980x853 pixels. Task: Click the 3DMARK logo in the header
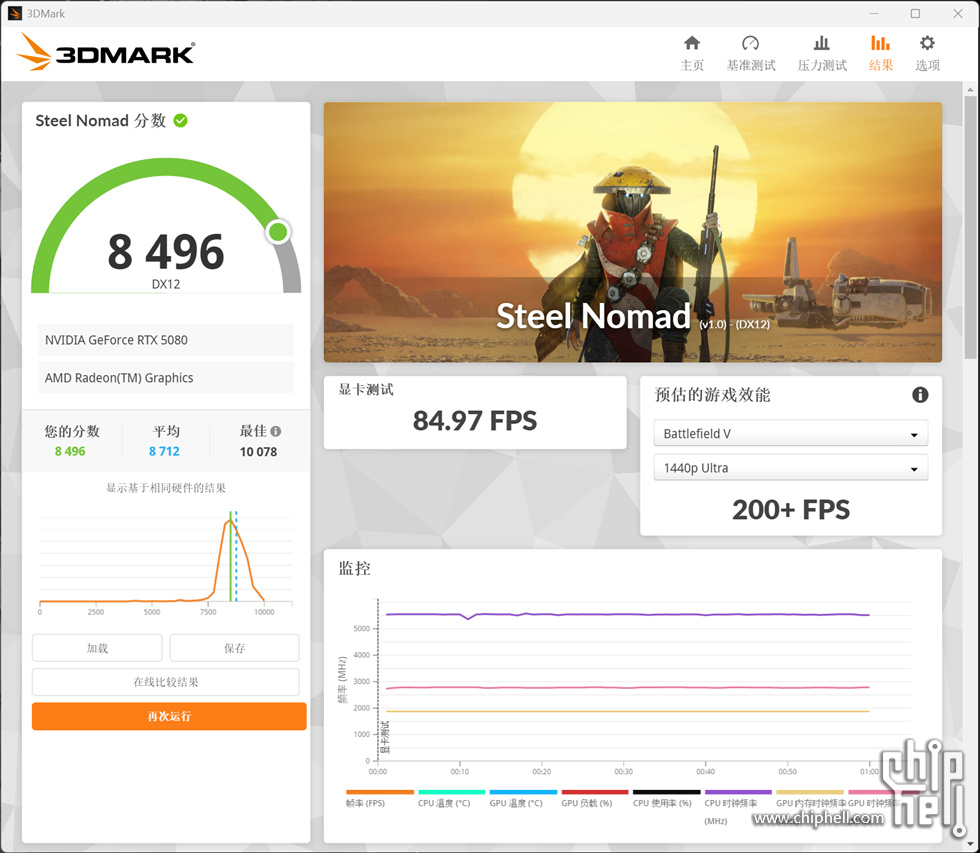pyautogui.click(x=106, y=52)
